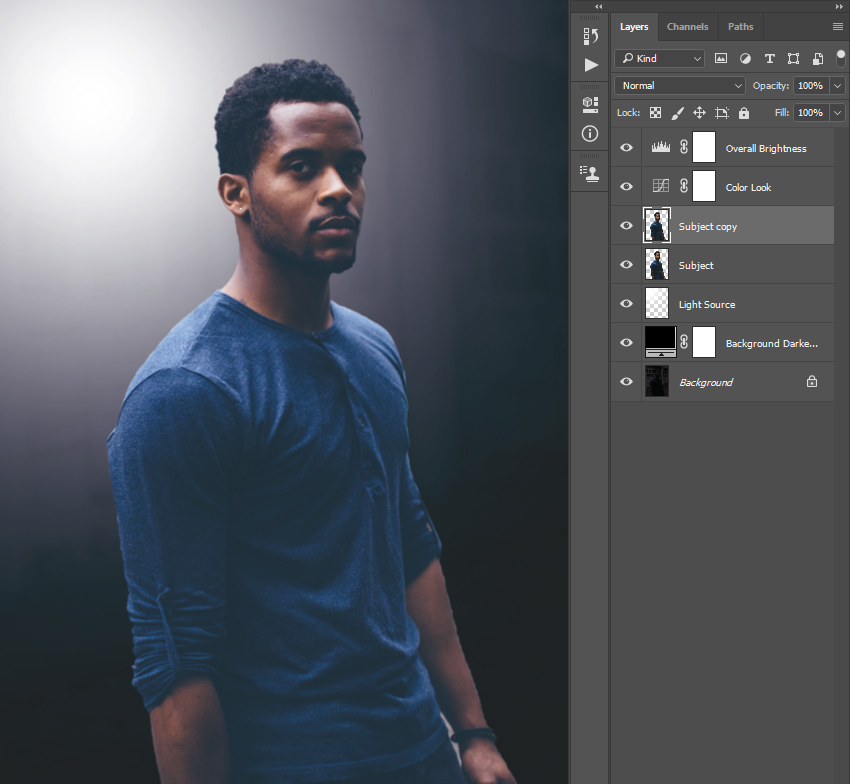Turn layer filtering on or off
The image size is (850, 784).
(840, 58)
